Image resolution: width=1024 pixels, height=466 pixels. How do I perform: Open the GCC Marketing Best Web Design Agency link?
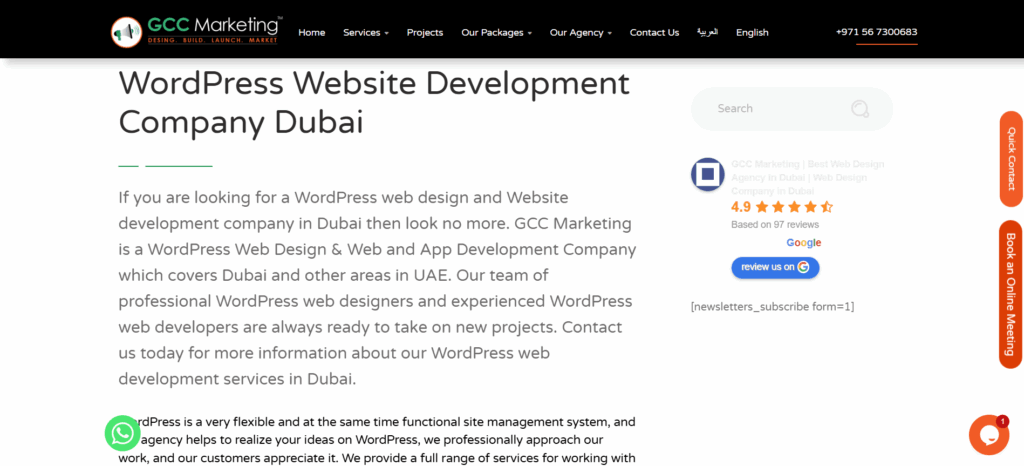(x=808, y=178)
